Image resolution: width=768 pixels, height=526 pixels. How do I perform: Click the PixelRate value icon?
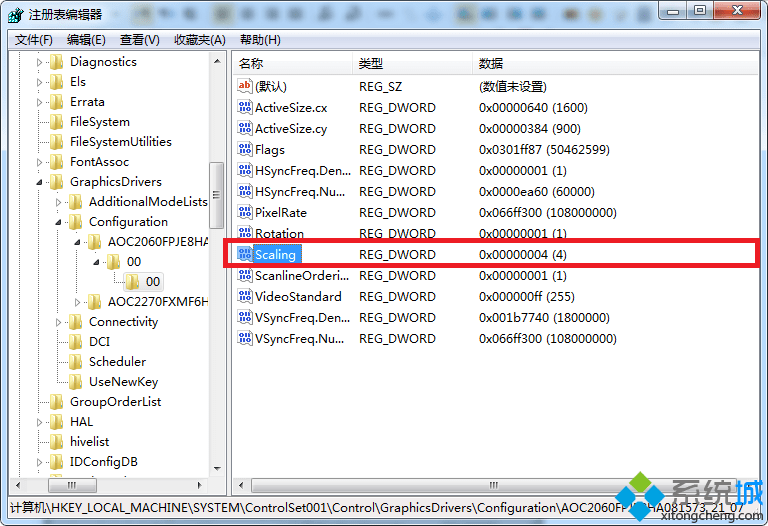click(245, 213)
